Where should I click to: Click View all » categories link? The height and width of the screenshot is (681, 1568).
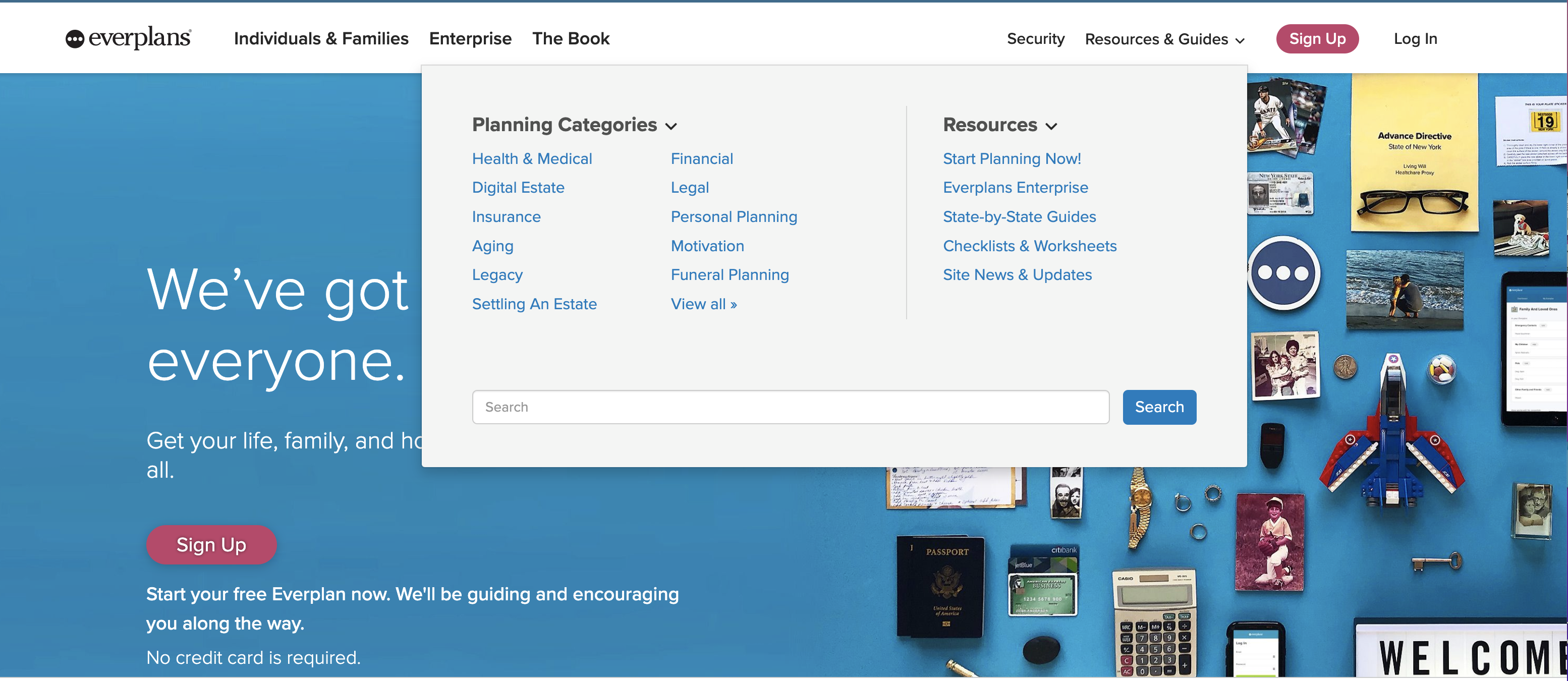(704, 304)
